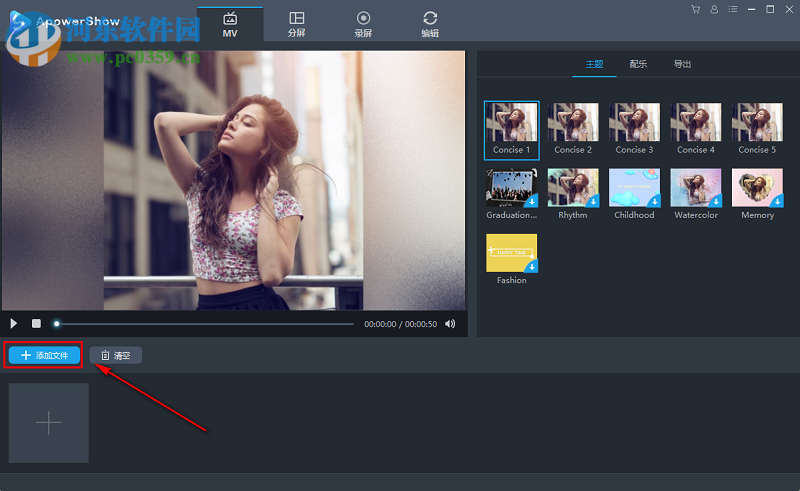Image resolution: width=800 pixels, height=491 pixels.
Task: Select the 主题 theme tab
Action: (x=594, y=64)
